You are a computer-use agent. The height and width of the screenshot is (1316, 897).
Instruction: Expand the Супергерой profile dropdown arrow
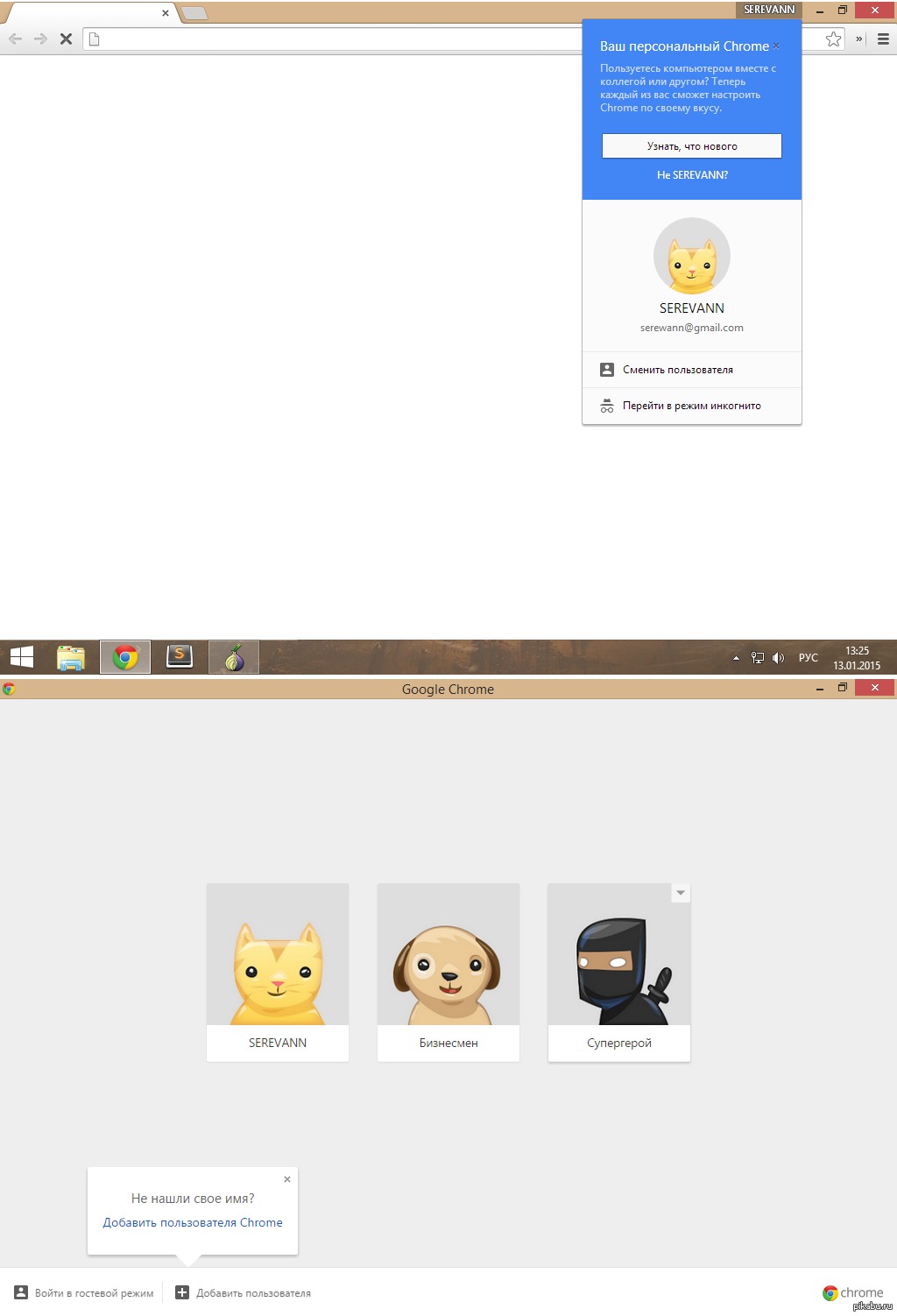pos(681,893)
